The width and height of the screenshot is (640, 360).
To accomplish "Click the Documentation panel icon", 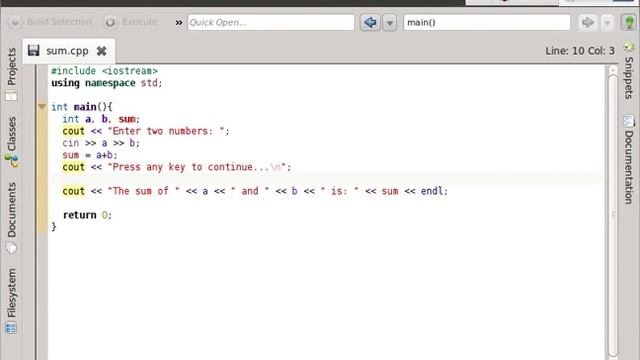I will coord(629,121).
